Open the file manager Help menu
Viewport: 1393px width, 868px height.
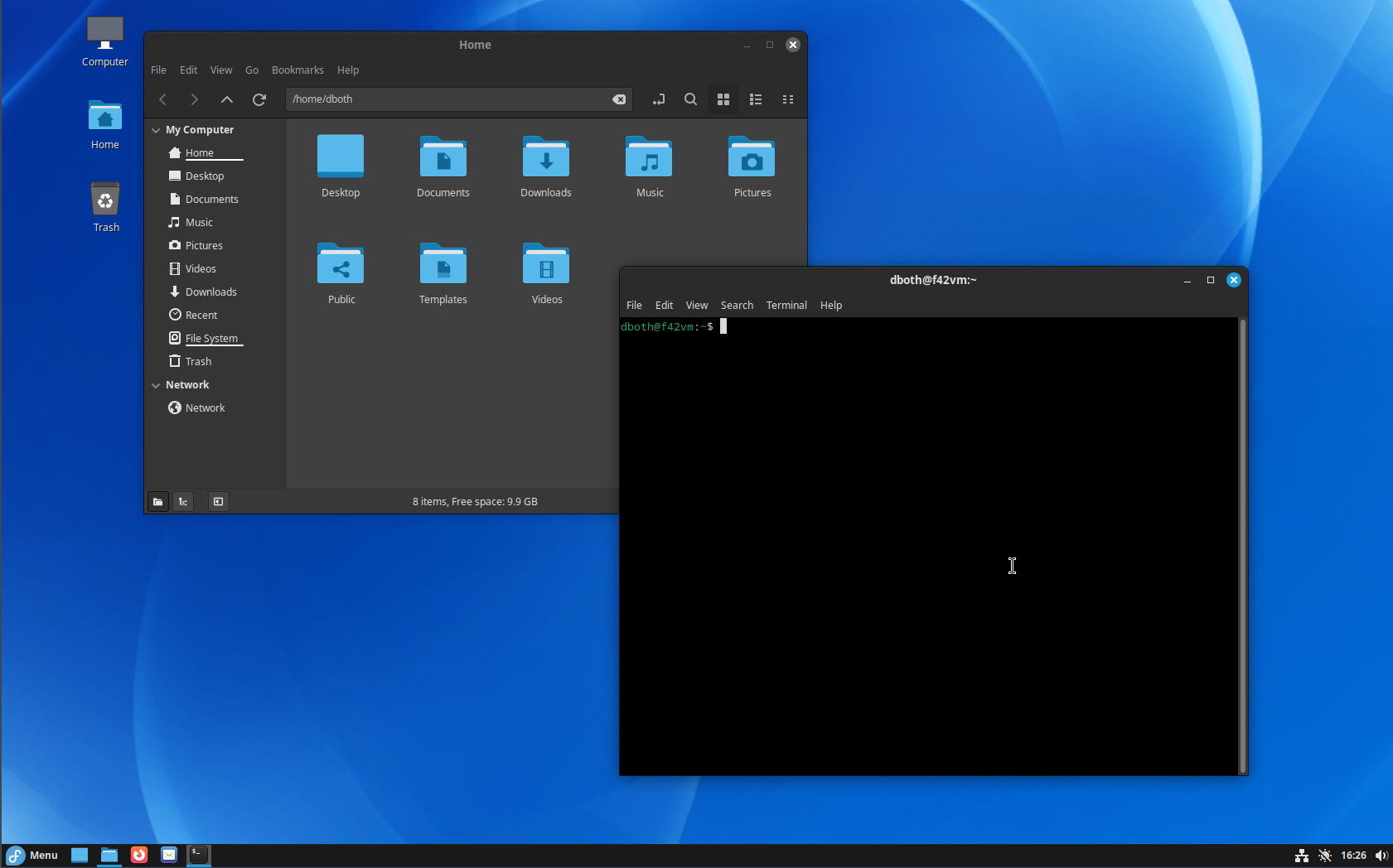point(348,70)
